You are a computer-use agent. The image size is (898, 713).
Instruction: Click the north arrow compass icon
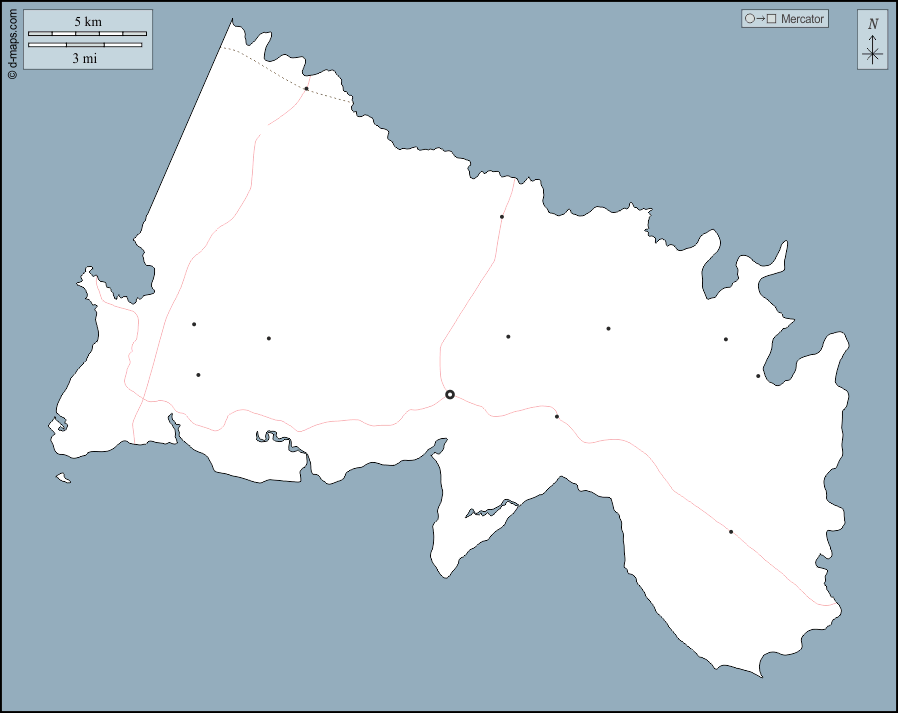pos(872,49)
